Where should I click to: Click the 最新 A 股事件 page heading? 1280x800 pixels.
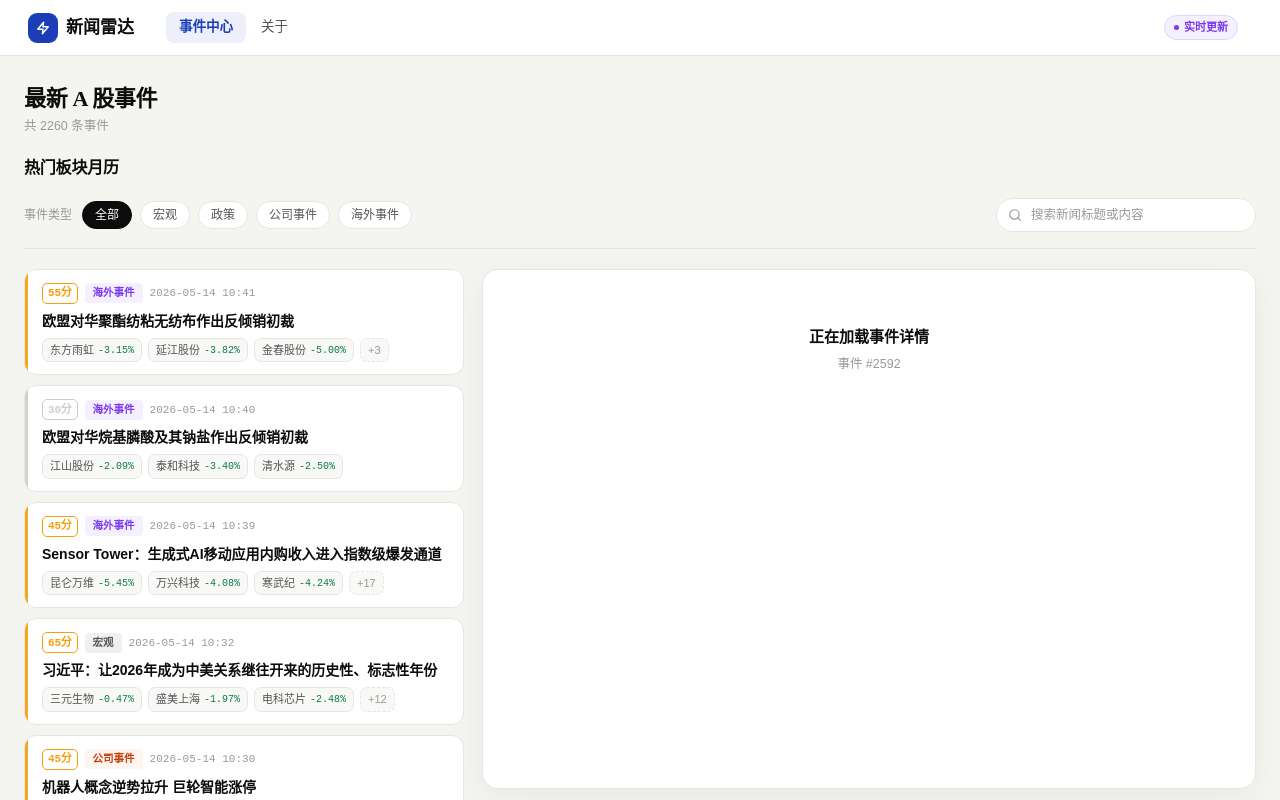(91, 98)
